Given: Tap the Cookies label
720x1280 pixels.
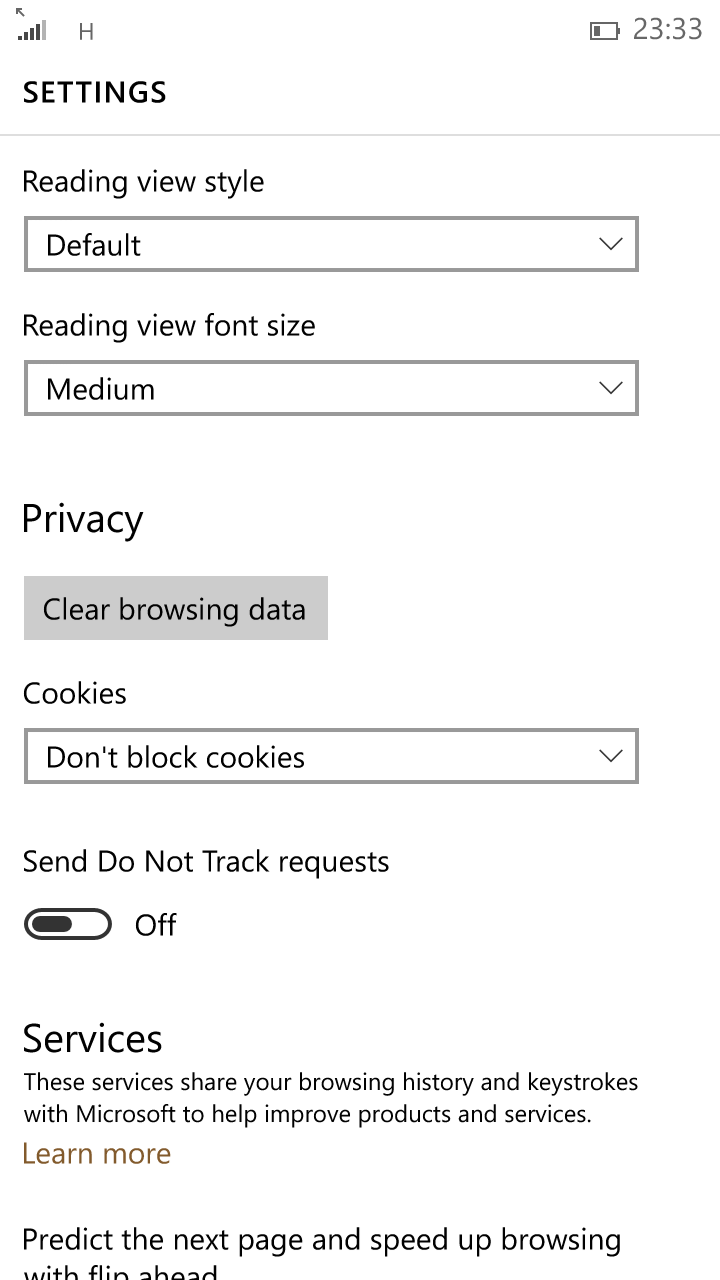Looking at the screenshot, I should click(75, 693).
